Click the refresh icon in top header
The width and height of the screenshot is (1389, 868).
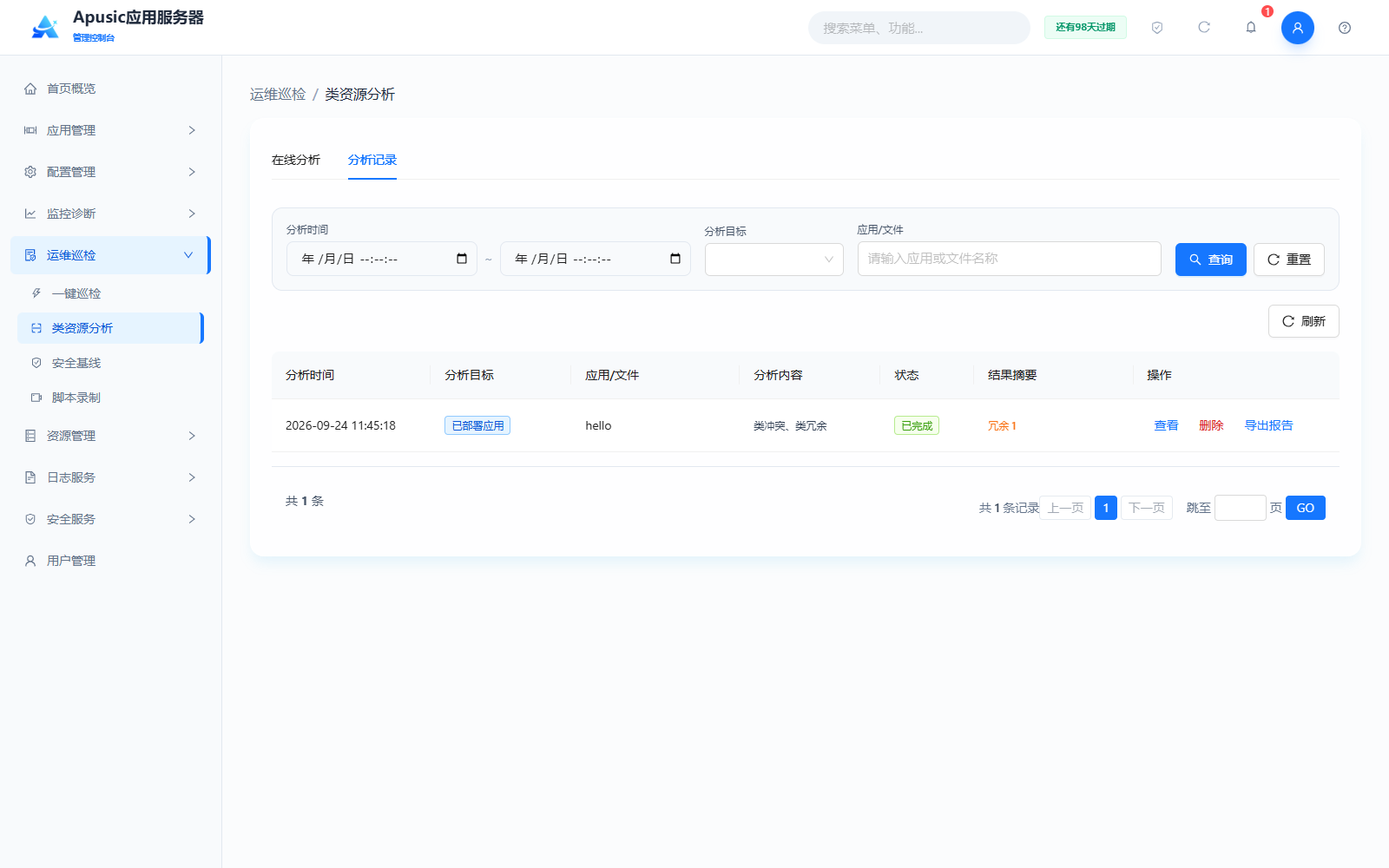coord(1204,28)
